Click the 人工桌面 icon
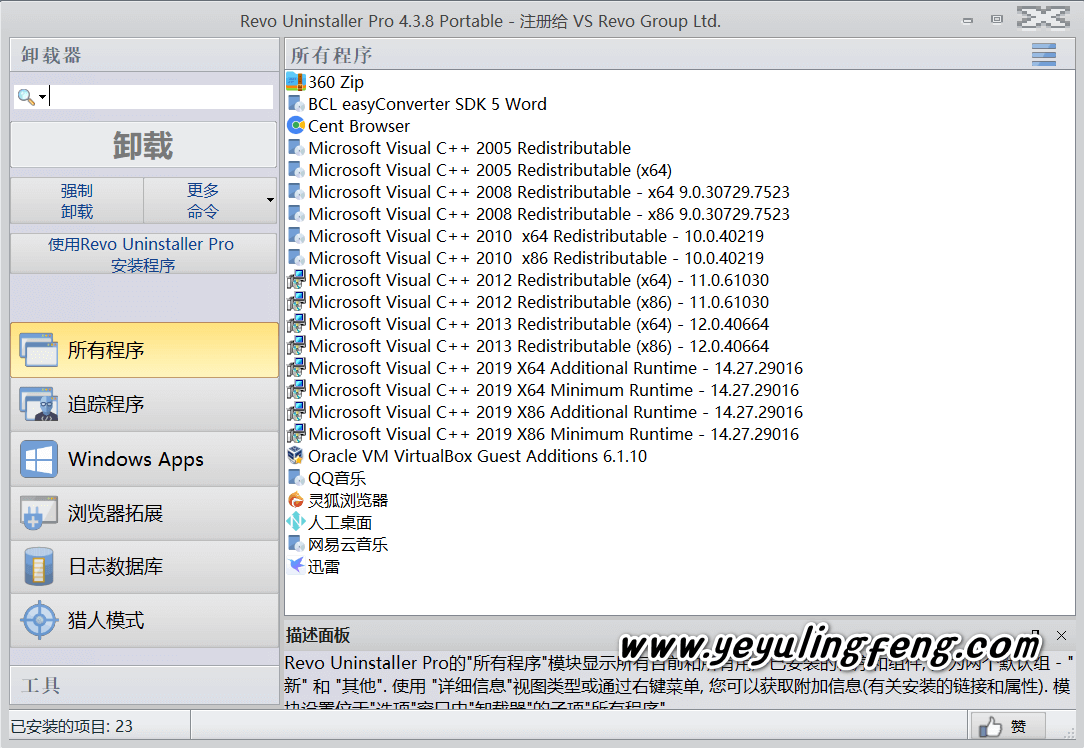The width and height of the screenshot is (1084, 748). tap(296, 522)
